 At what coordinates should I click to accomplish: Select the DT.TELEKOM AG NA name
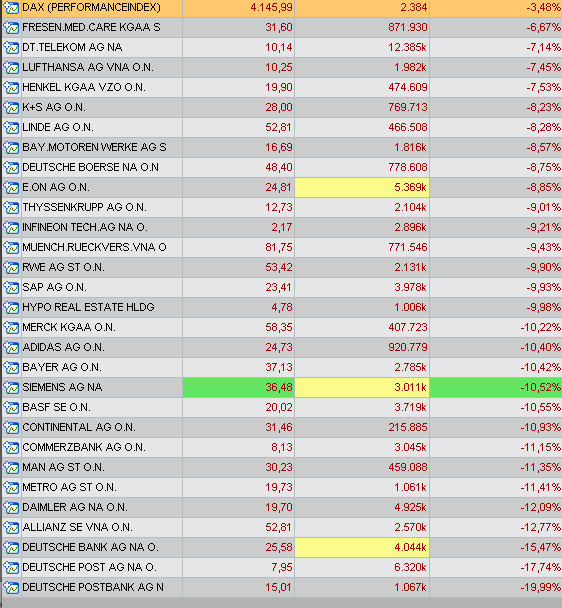point(72,47)
